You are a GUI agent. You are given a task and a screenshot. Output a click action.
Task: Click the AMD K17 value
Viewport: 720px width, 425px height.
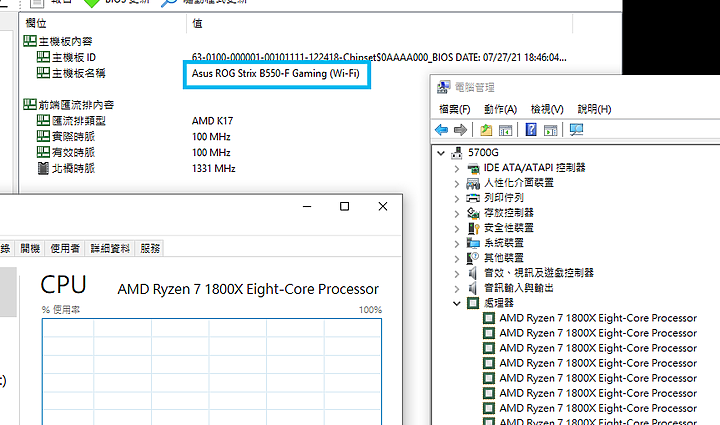[x=213, y=121]
